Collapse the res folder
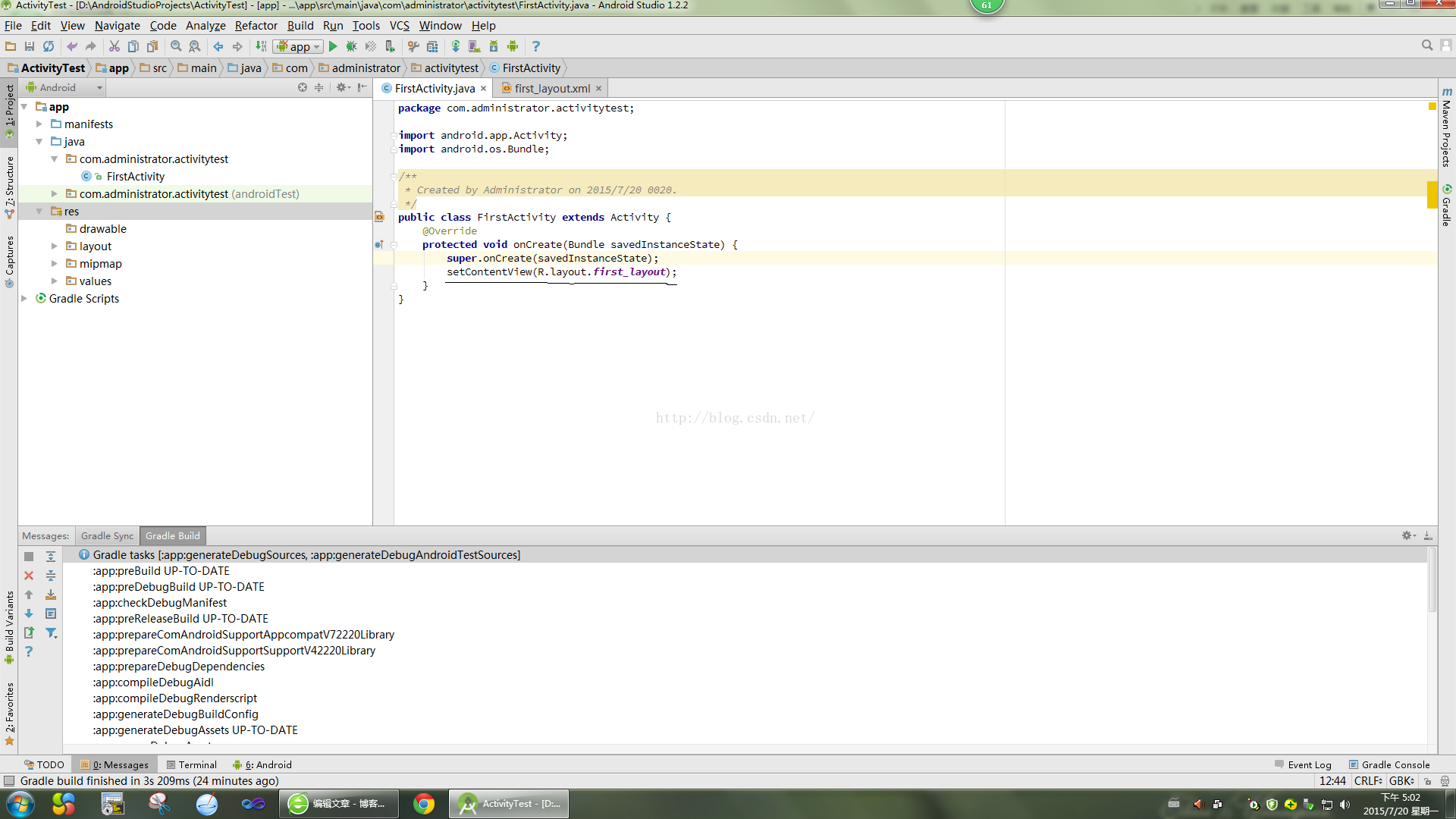This screenshot has width=1456, height=819. click(39, 212)
